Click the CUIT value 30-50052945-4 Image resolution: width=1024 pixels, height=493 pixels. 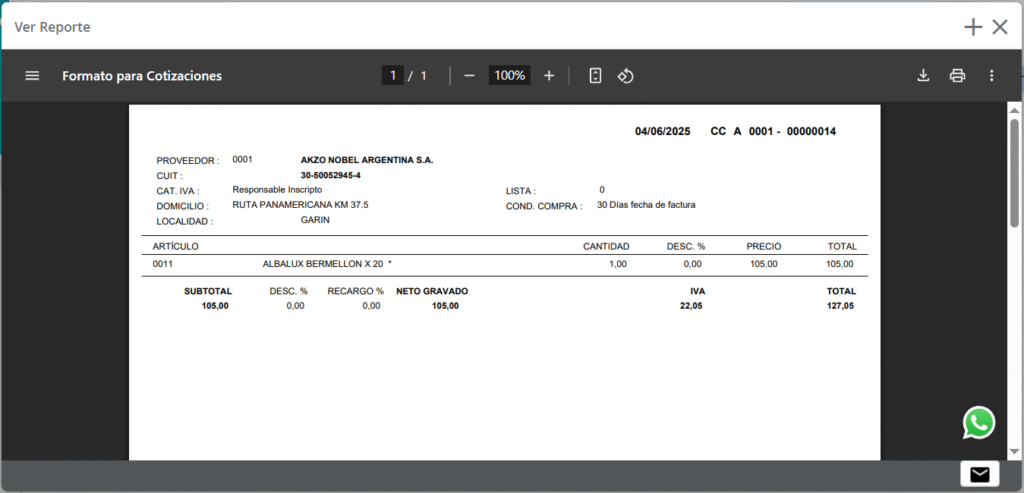coord(330,176)
